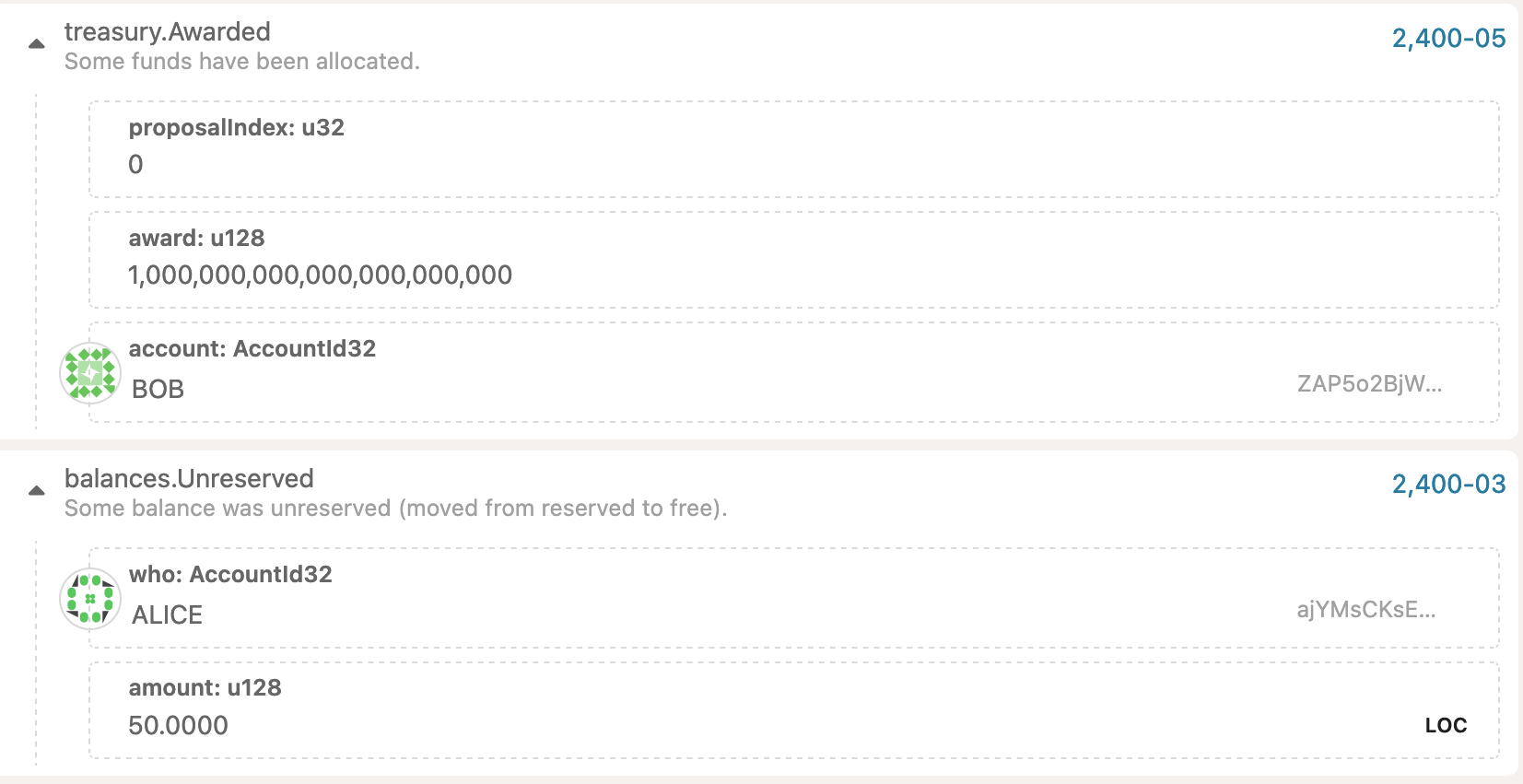Viewport: 1523px width, 784px height.
Task: Open block event link 2,400-03
Action: tap(1448, 485)
